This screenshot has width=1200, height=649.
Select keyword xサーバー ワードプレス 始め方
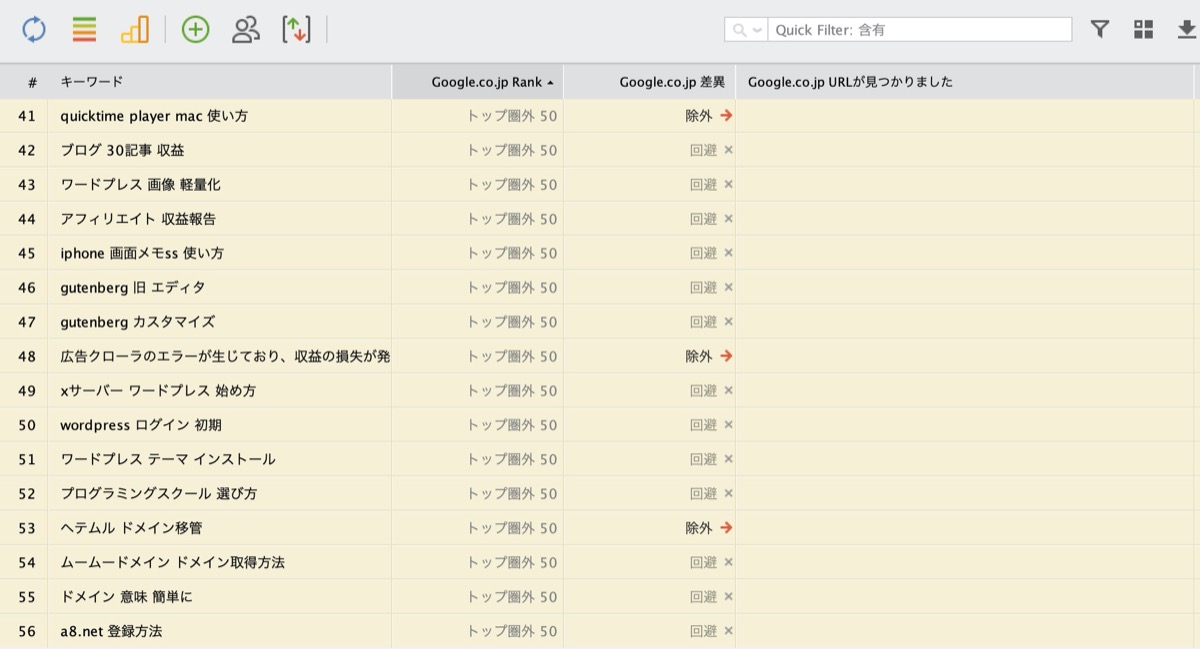[x=158, y=391]
